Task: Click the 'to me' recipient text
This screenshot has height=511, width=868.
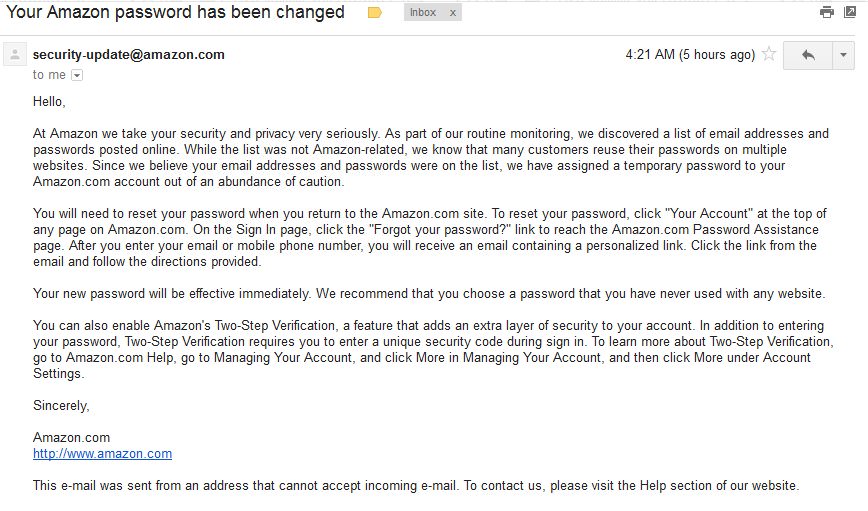Action: [49, 75]
